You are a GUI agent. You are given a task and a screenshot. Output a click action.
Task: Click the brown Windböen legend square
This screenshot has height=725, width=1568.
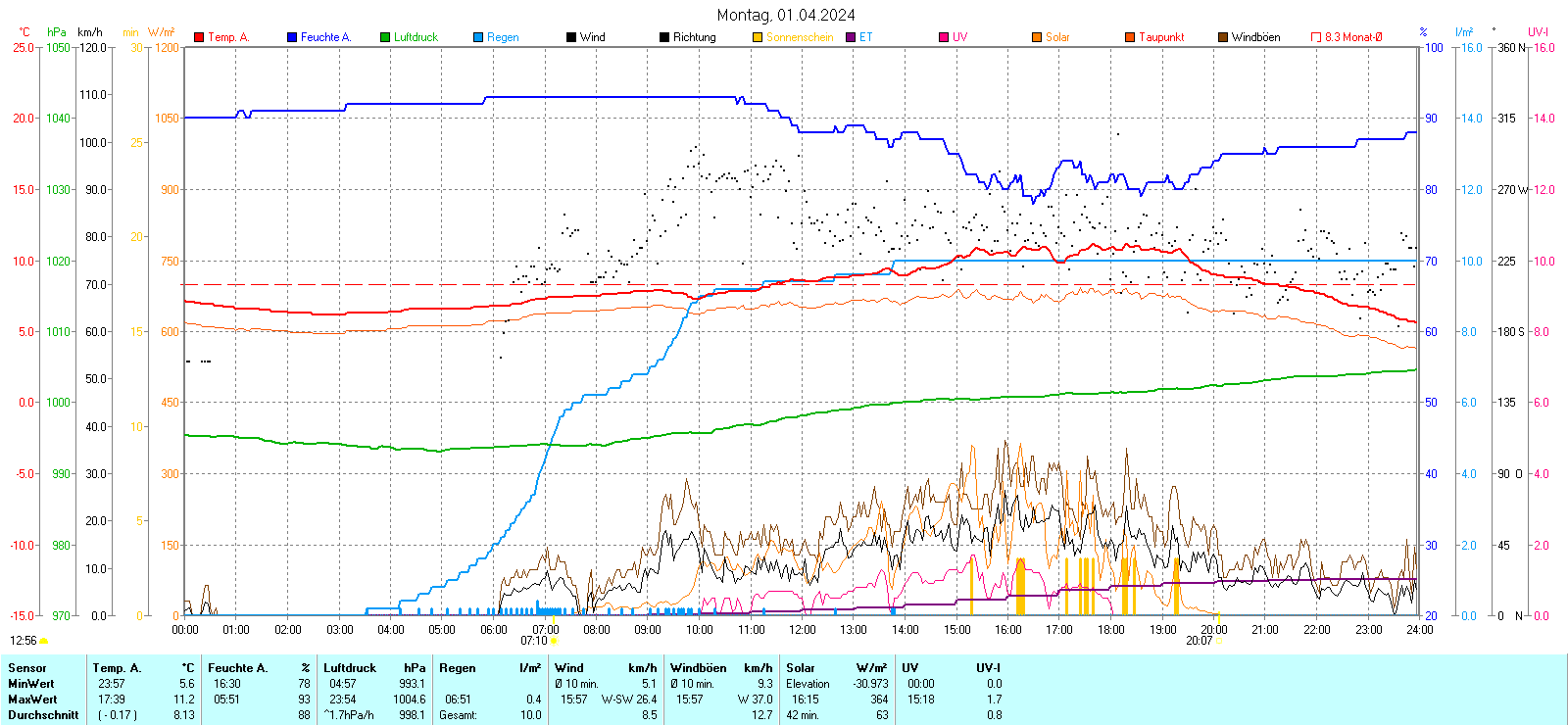(x=1223, y=37)
